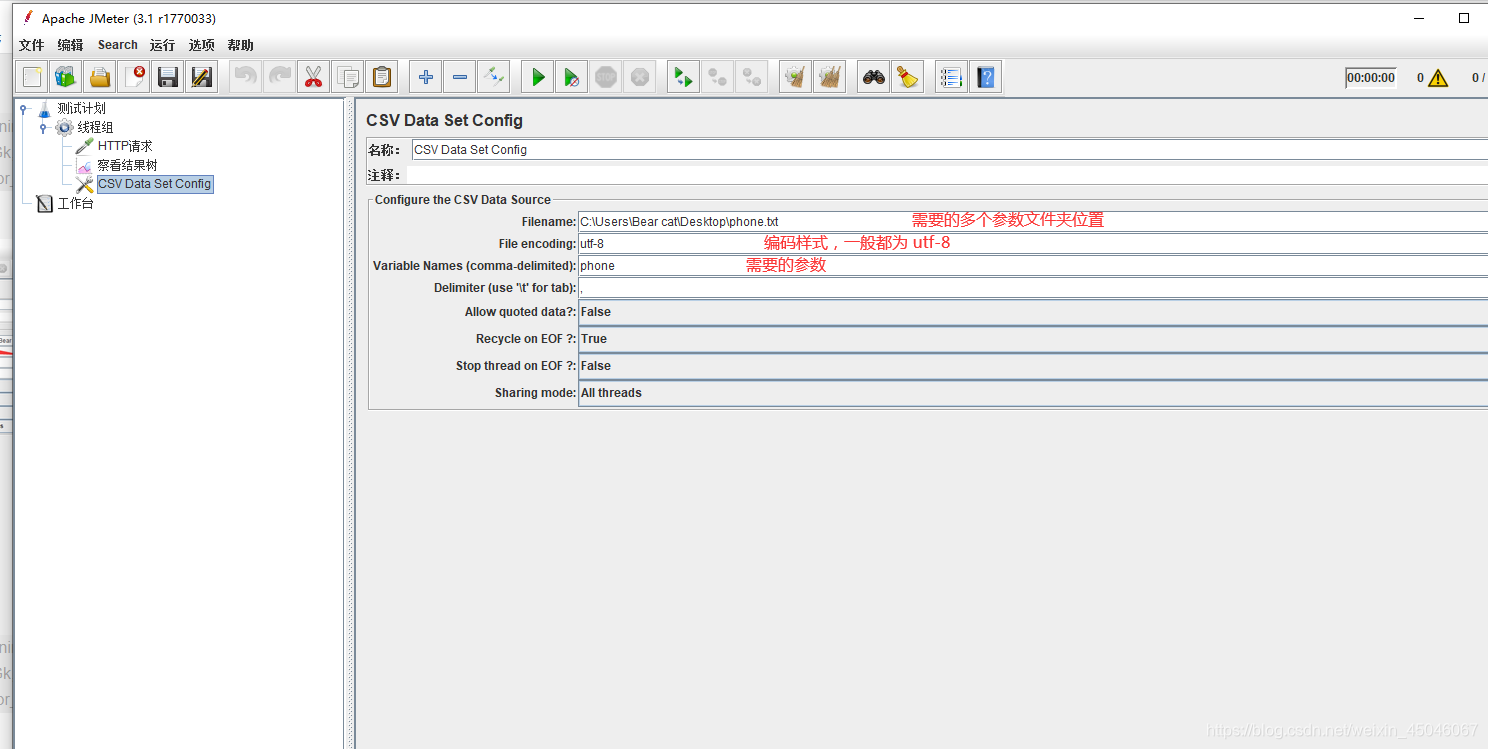Toggle enabled state of element icon
This screenshot has height=749, width=1488.
coord(494,77)
